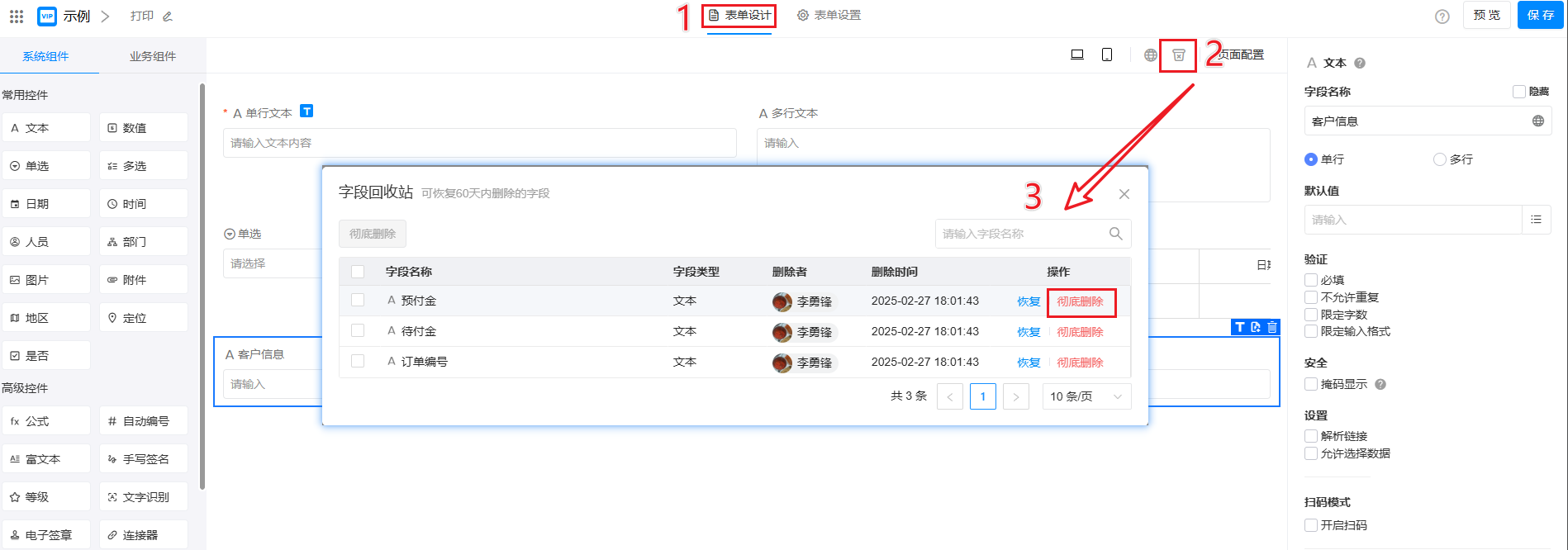Viewport: 1568px width, 550px height.
Task: Open the 表单设置 tab
Action: (x=829, y=16)
